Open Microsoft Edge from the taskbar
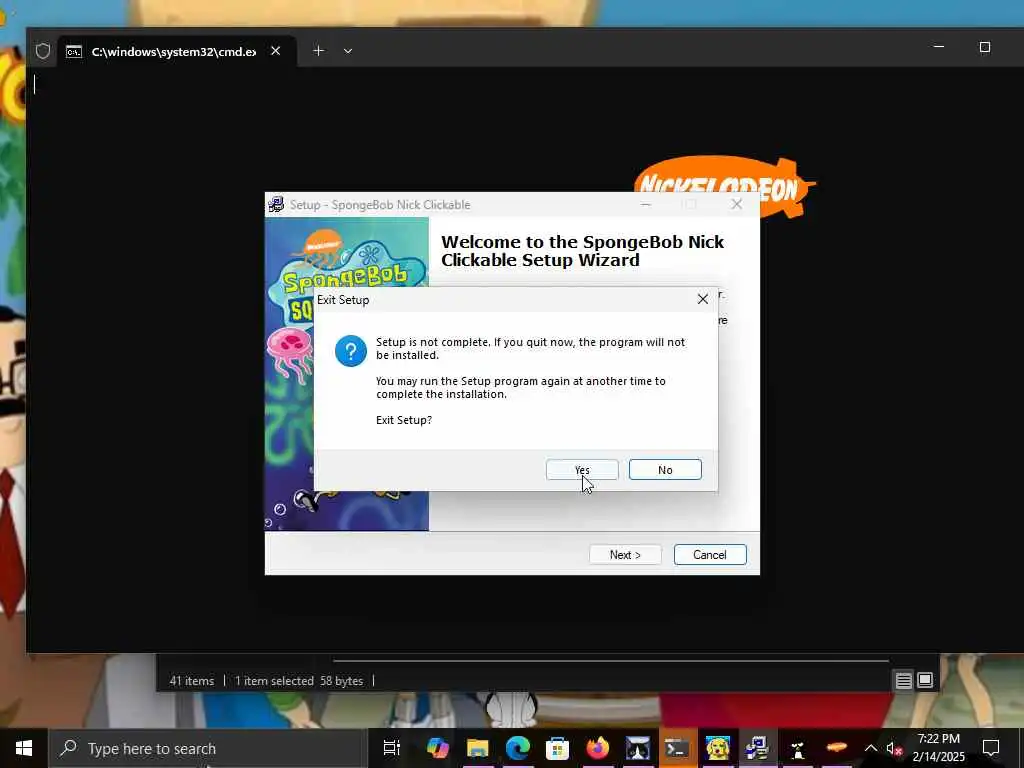Viewport: 1024px width, 768px height. pyautogui.click(x=517, y=748)
